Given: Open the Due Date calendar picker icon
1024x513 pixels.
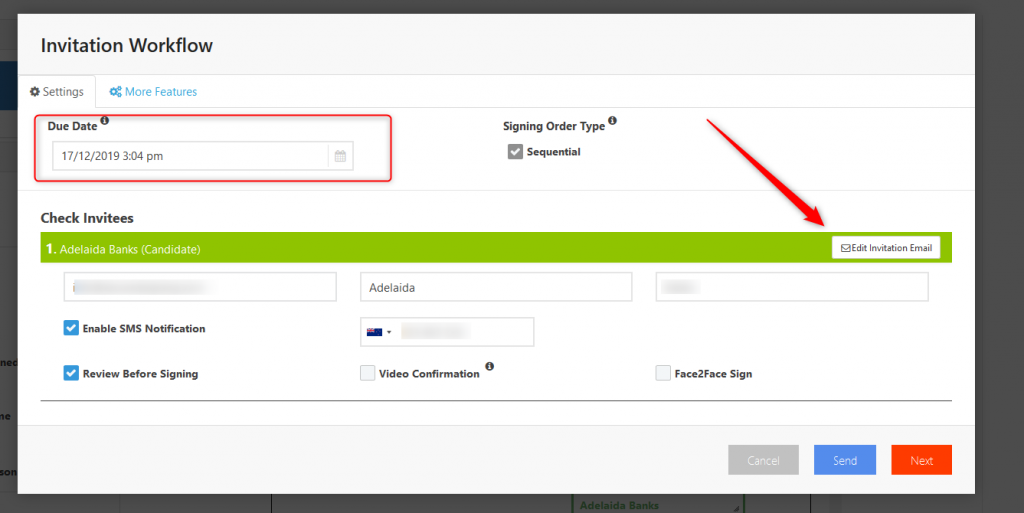Looking at the screenshot, I should pyautogui.click(x=340, y=156).
